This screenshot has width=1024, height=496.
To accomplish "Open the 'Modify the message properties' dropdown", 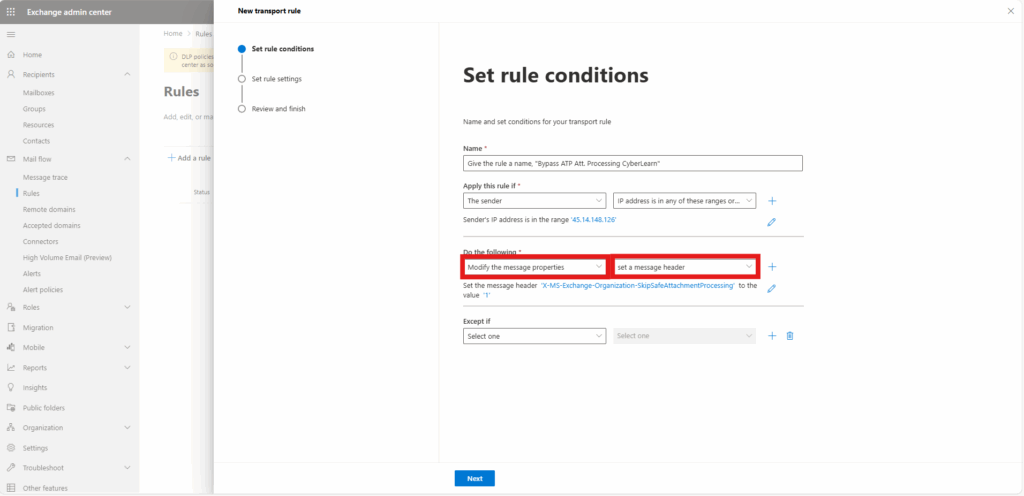I will 535,267.
